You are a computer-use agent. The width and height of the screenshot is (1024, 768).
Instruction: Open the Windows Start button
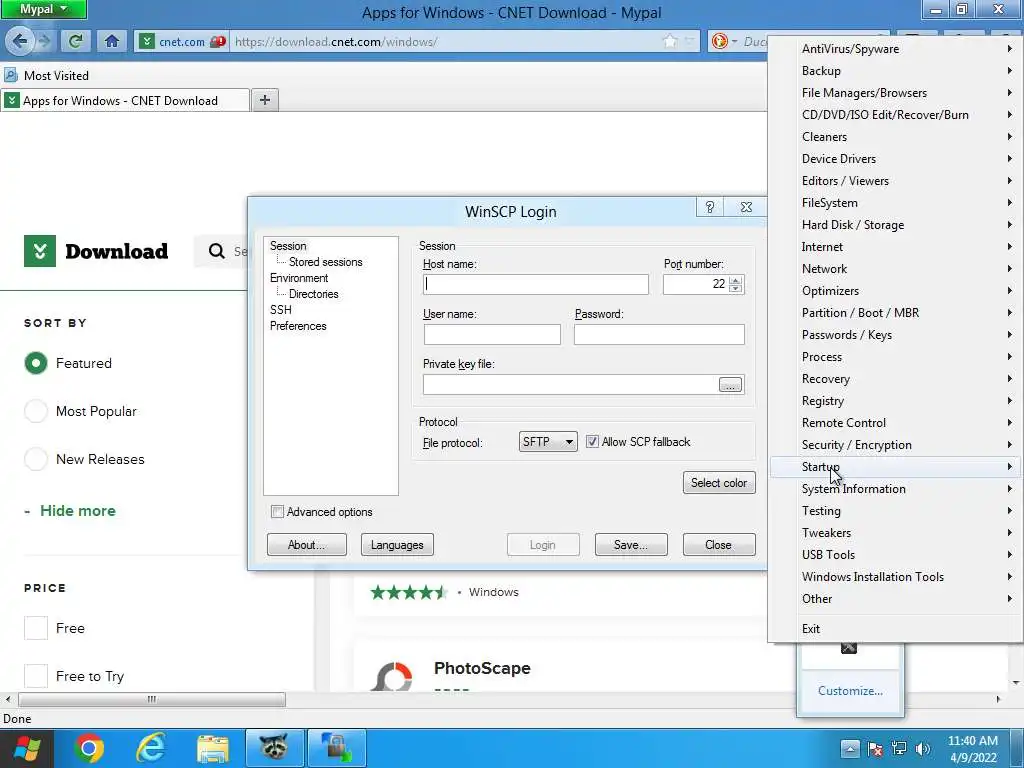click(x=26, y=748)
